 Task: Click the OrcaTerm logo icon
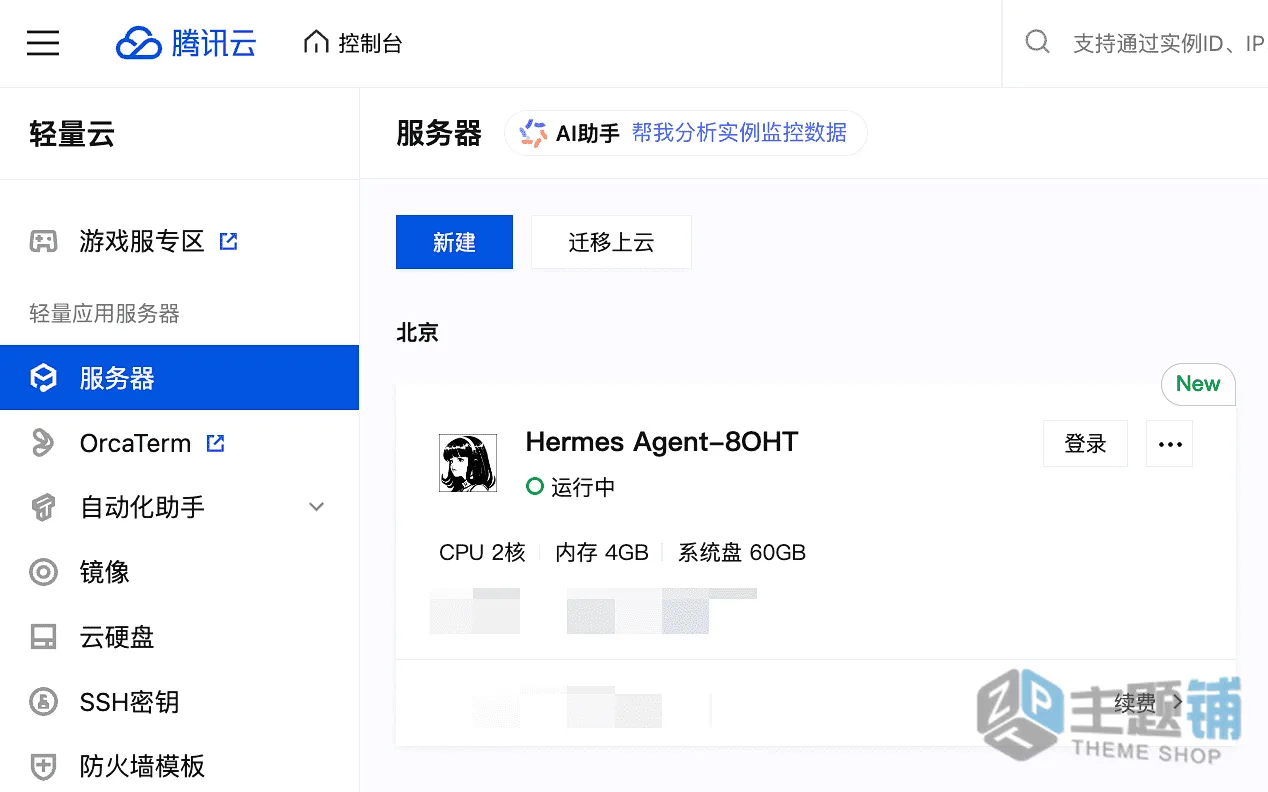(43, 443)
